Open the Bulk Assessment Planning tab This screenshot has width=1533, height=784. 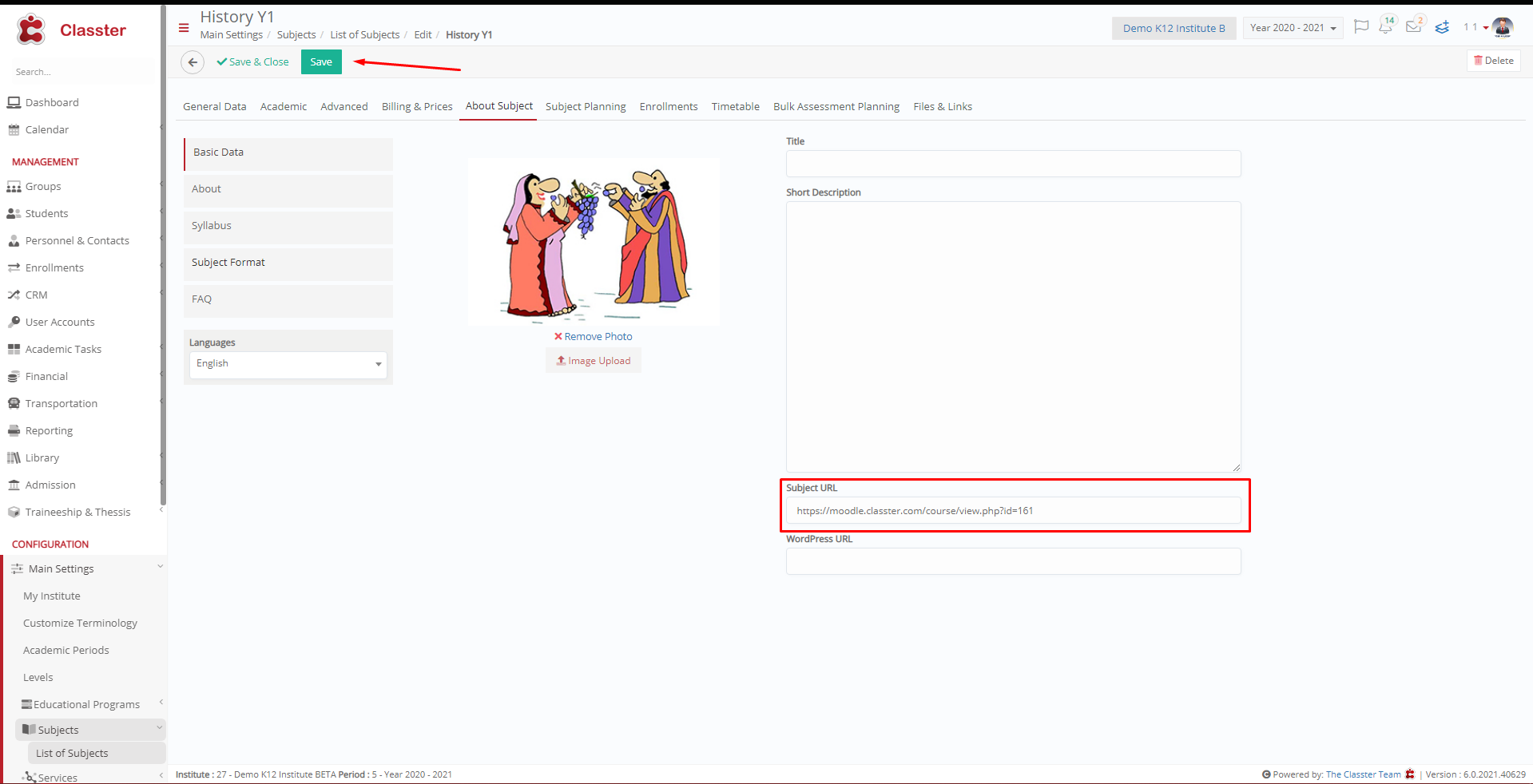[836, 106]
